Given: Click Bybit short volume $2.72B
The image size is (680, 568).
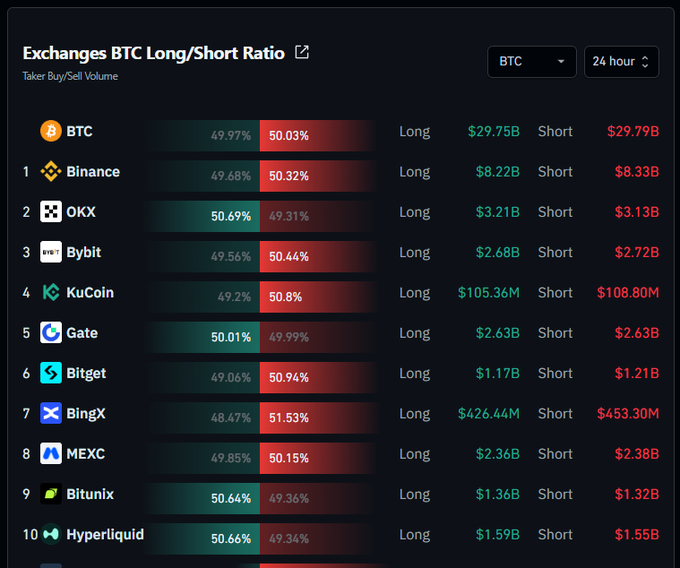Looking at the screenshot, I should click(x=637, y=252).
